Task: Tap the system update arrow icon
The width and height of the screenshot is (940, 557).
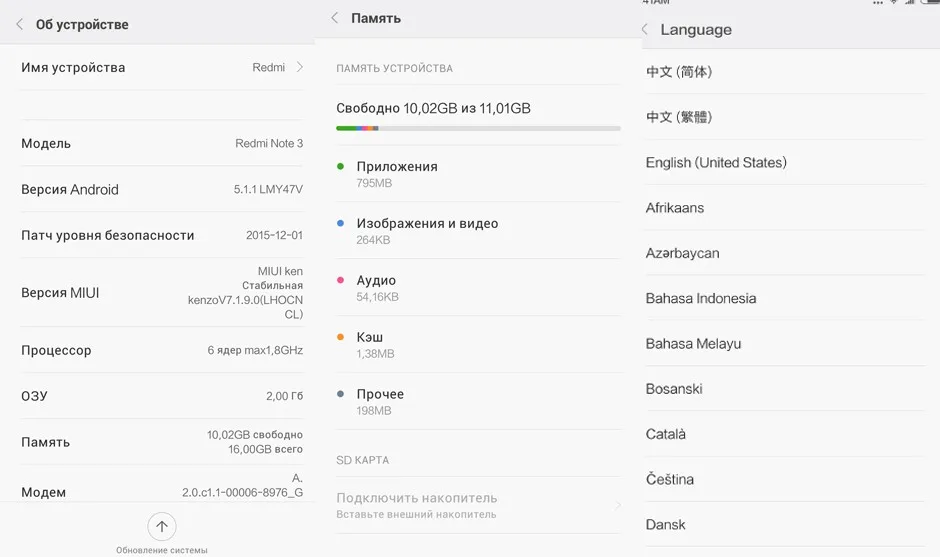Action: pyautogui.click(x=162, y=526)
